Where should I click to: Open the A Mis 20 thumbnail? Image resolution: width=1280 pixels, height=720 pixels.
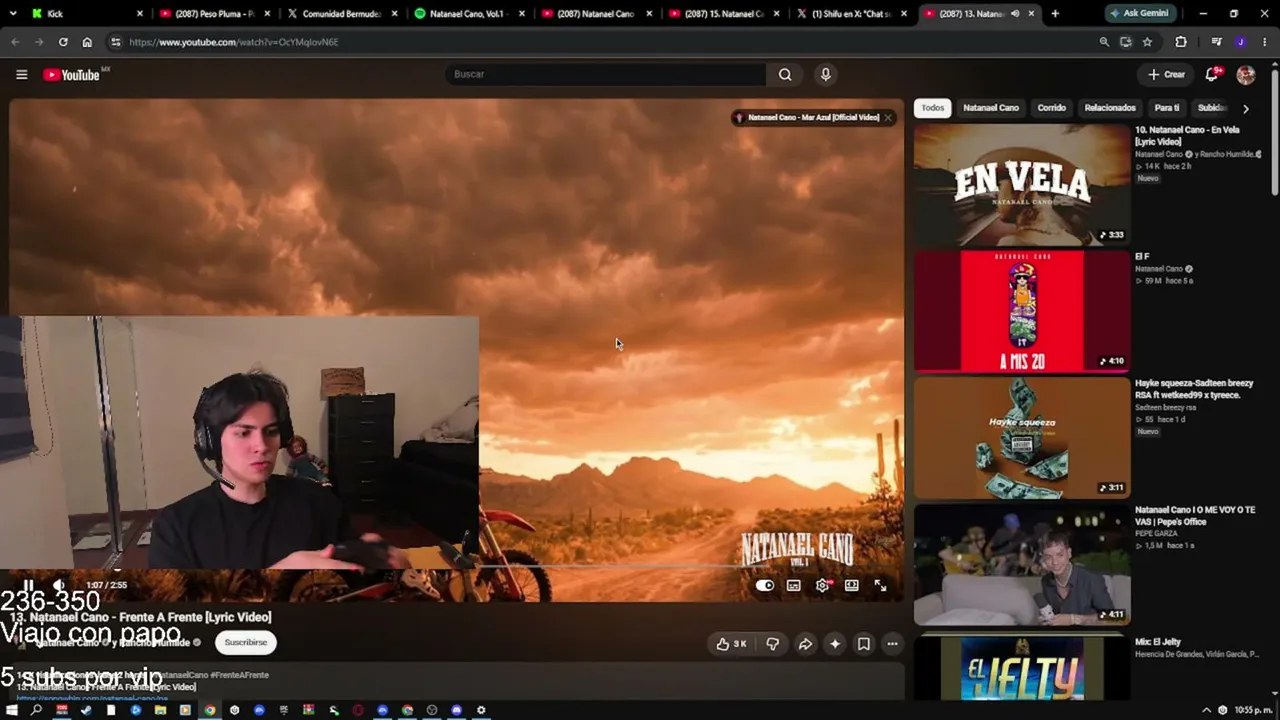[x=1022, y=311]
